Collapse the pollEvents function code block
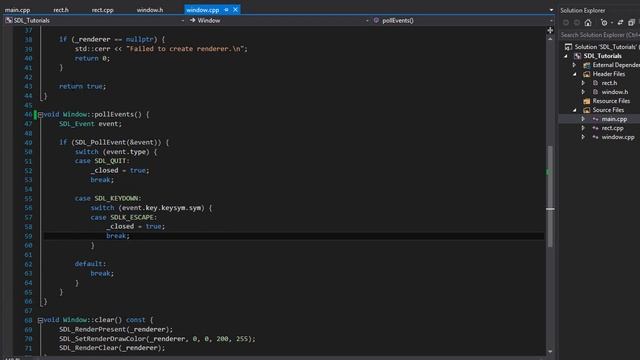The width and height of the screenshot is (640, 360). (40, 115)
